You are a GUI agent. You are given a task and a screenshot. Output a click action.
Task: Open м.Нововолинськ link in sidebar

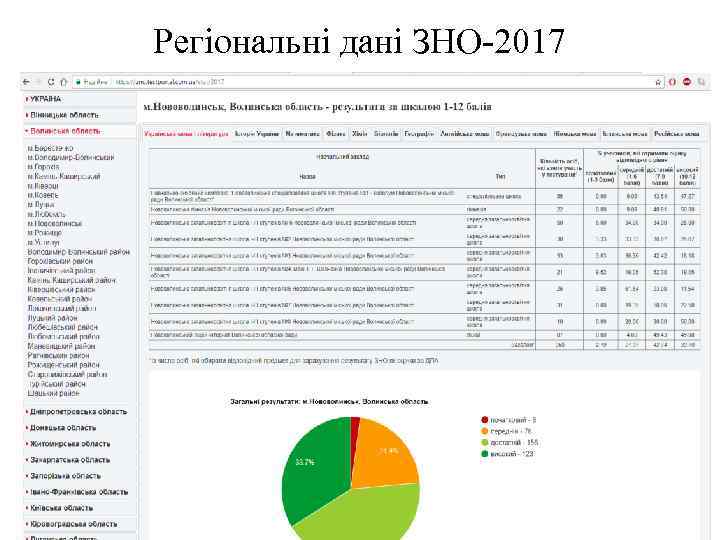(55, 224)
